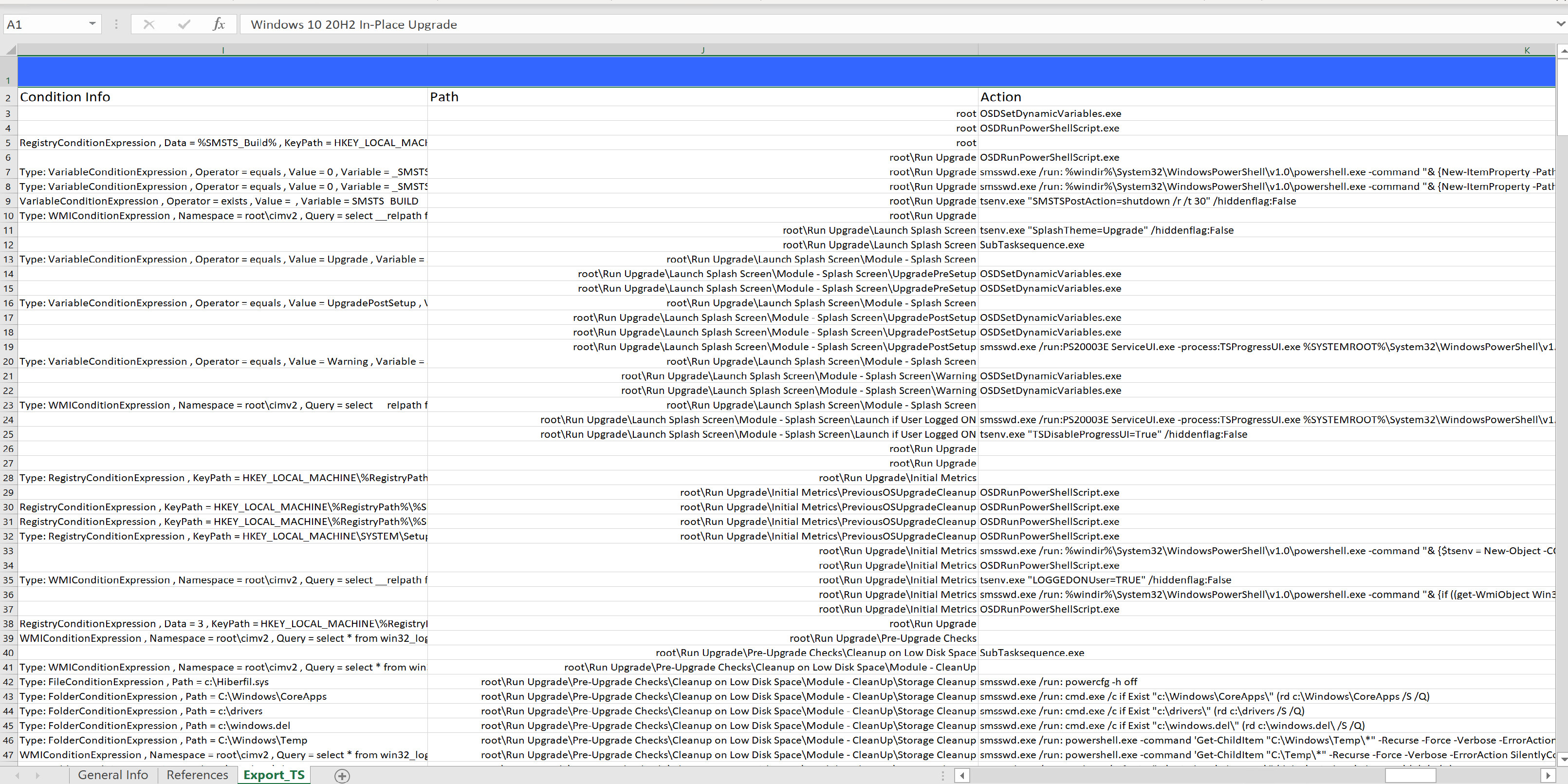Click vertical scrollbar up arrow

click(x=1563, y=51)
